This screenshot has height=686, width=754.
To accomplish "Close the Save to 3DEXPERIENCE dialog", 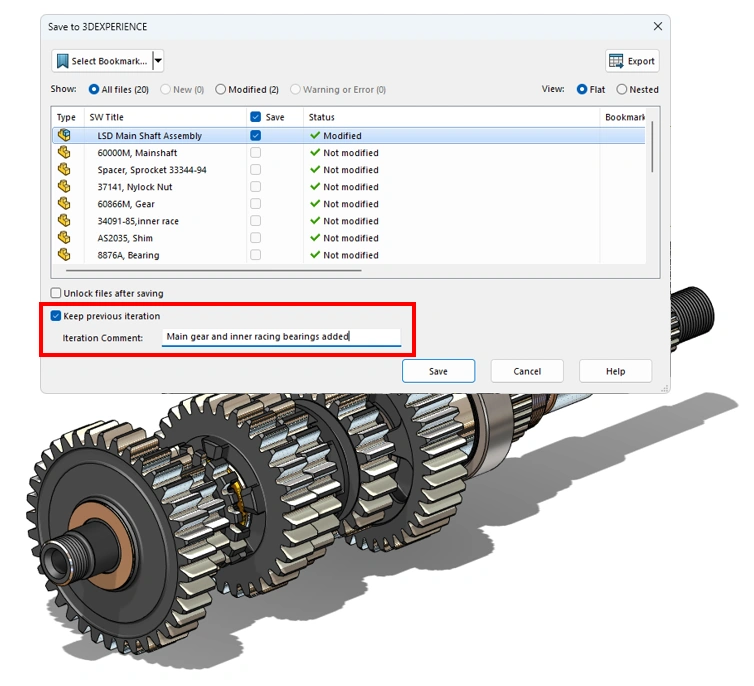I will (658, 26).
